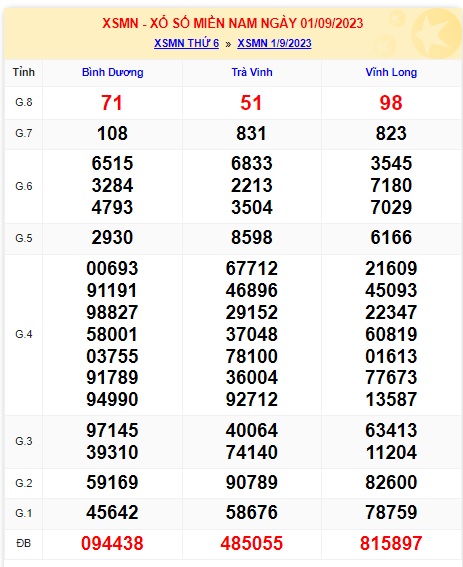This screenshot has height=567, width=463.
Task: Select the Bình Dương province header
Action: tap(112, 72)
